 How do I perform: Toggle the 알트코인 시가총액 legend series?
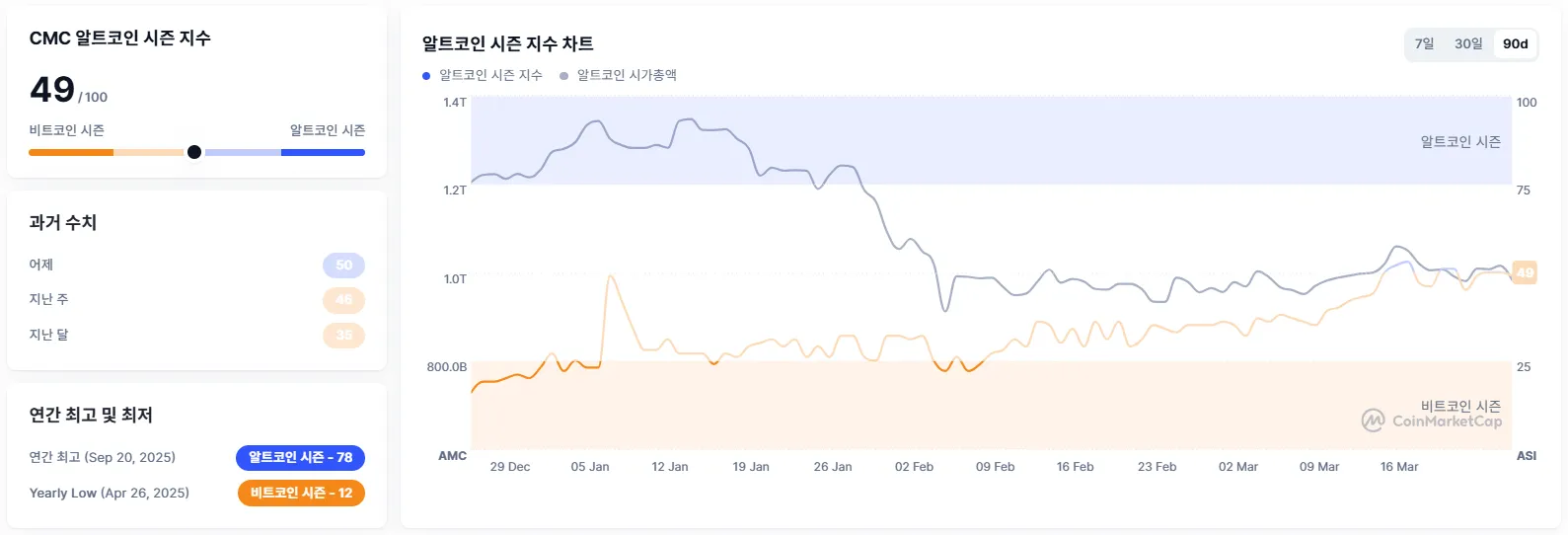(627, 75)
